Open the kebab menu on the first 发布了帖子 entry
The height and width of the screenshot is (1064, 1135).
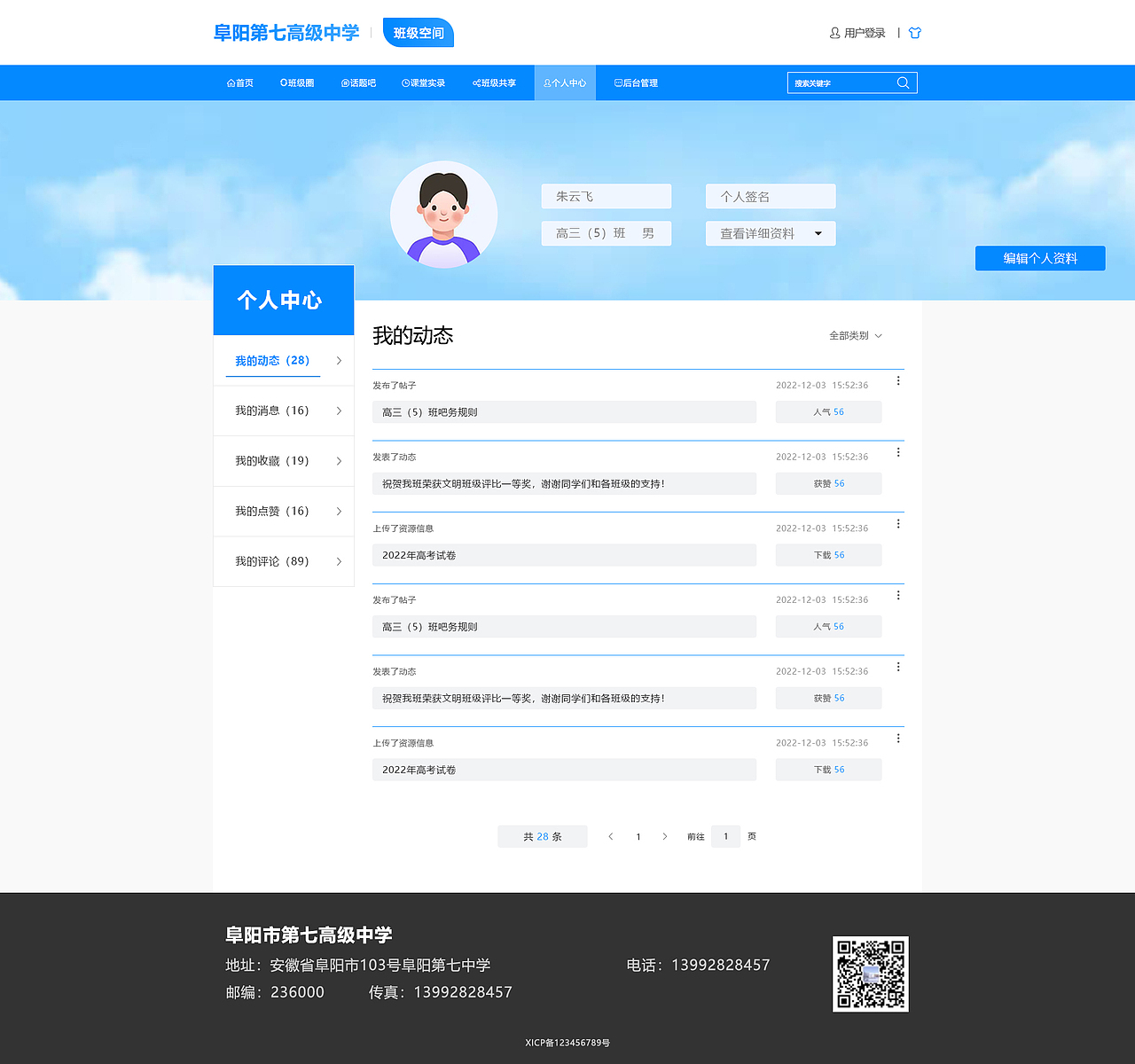click(x=898, y=380)
